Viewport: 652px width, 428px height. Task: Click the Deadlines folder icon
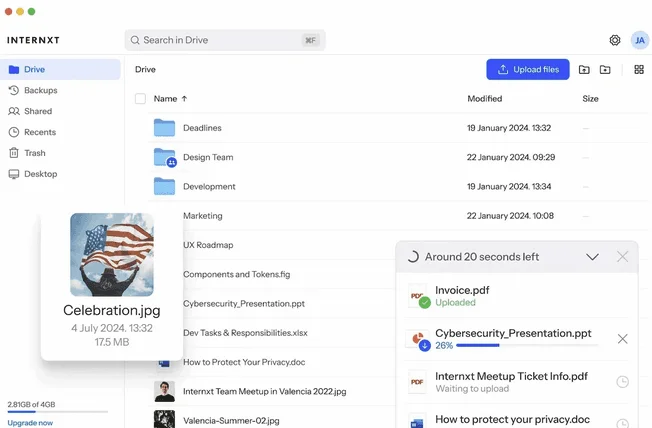pos(164,128)
